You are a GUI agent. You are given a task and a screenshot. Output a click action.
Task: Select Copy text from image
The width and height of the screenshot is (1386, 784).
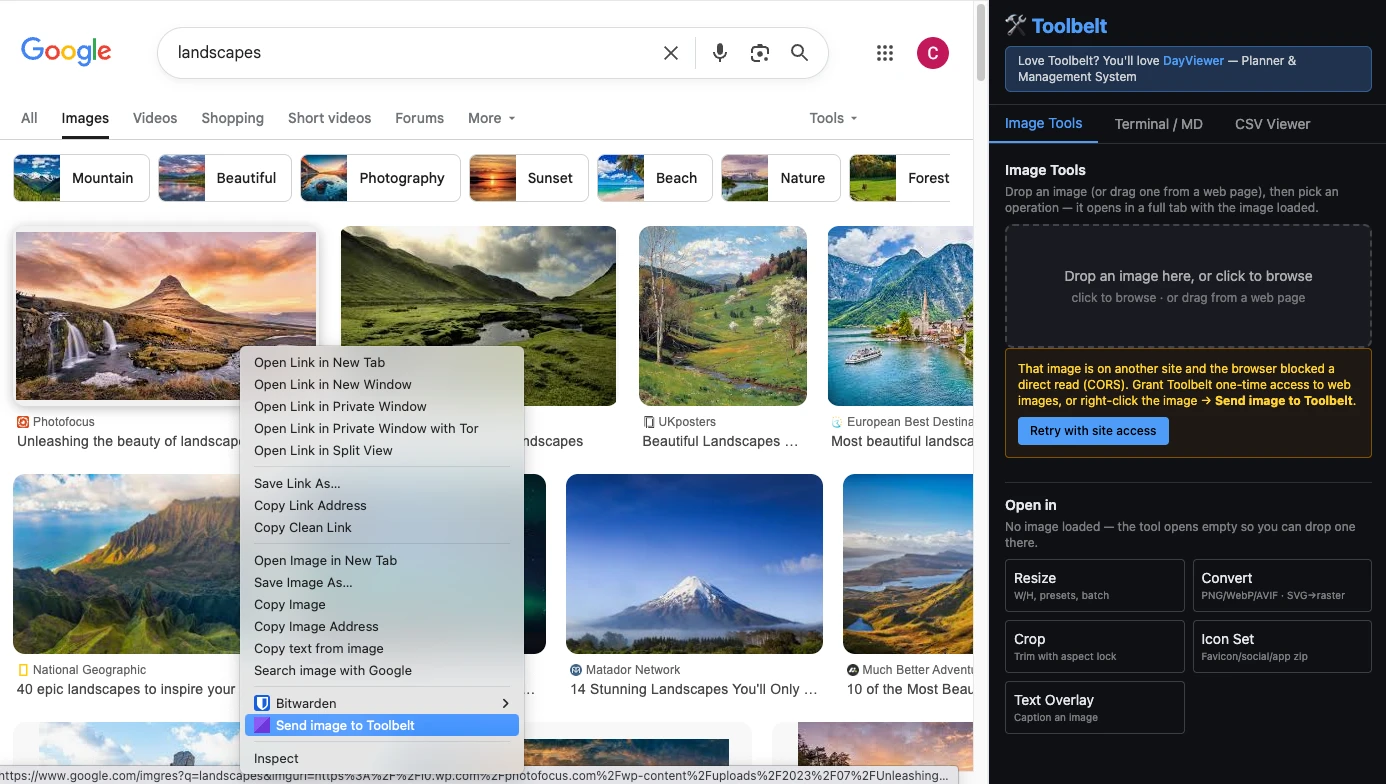coord(382,648)
